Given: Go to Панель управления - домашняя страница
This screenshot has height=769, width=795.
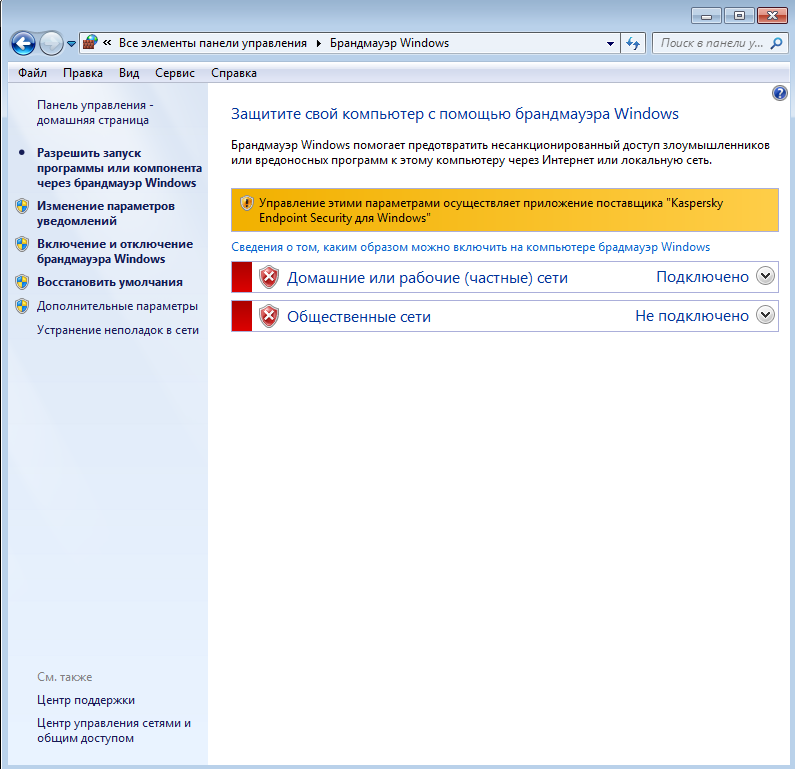Looking at the screenshot, I should click(x=95, y=113).
